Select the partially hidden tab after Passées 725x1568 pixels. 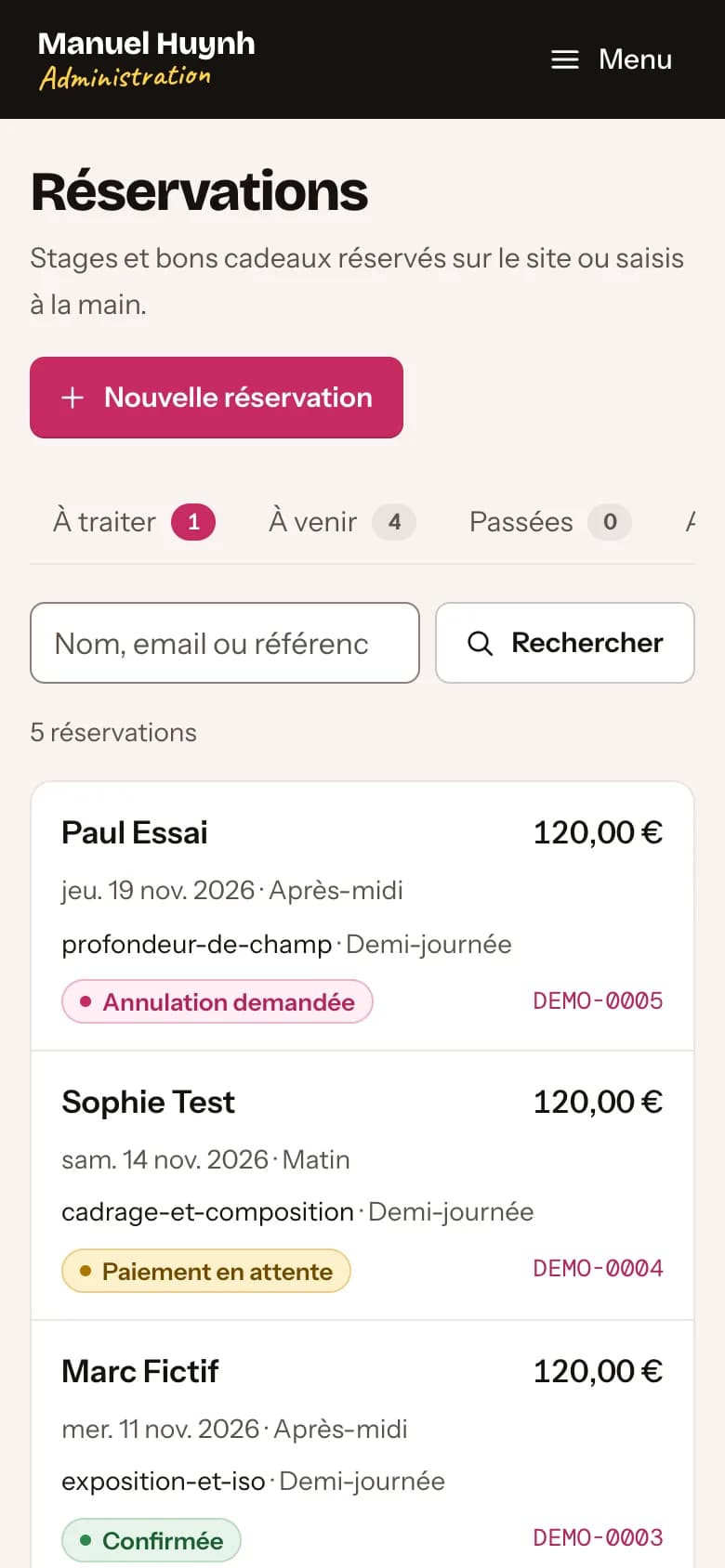click(x=690, y=522)
